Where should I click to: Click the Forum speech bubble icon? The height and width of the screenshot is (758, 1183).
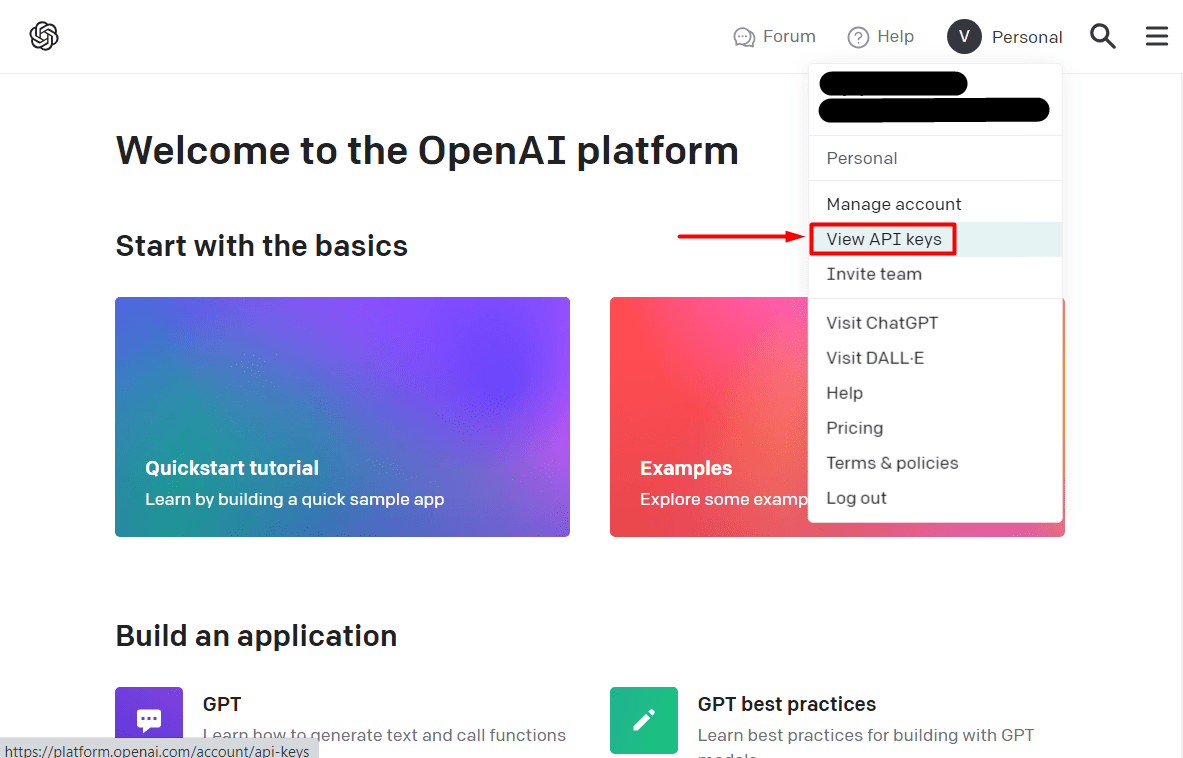click(x=743, y=36)
